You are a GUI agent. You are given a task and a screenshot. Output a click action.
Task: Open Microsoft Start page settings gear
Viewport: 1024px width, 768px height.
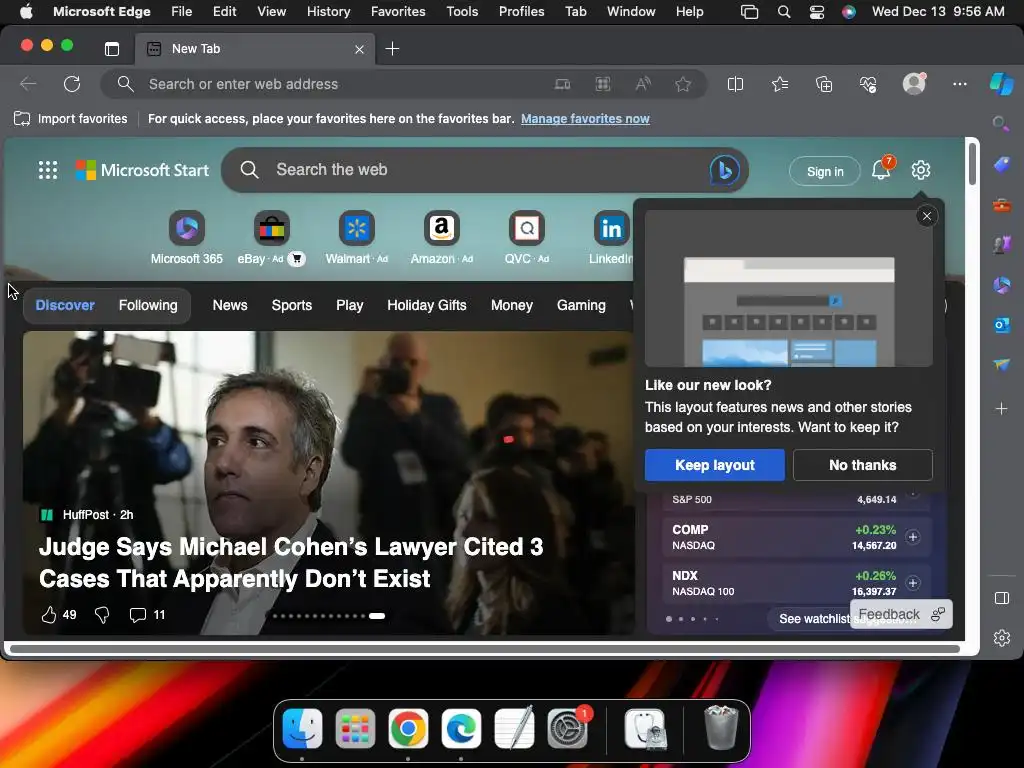[921, 170]
